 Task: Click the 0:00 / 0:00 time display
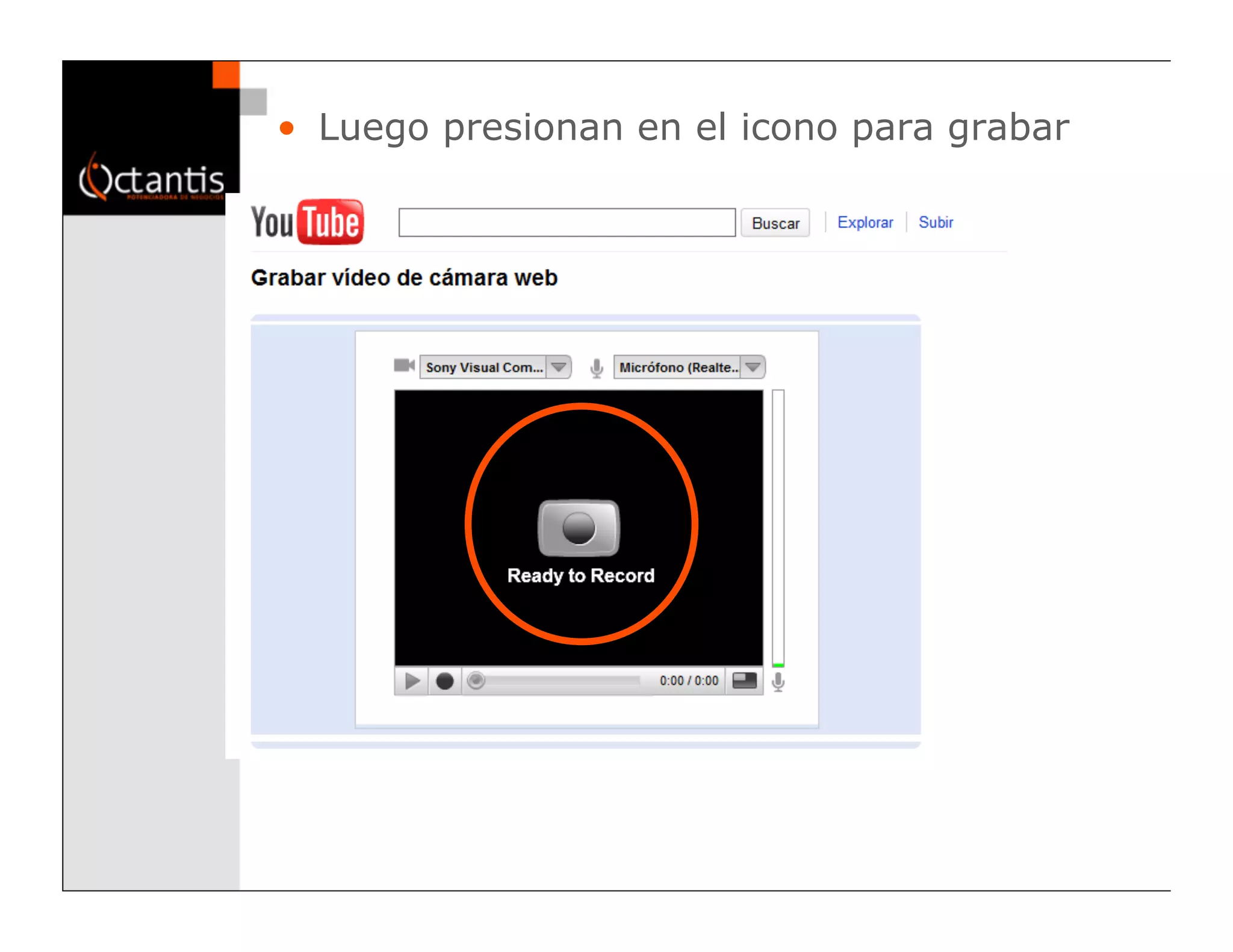pos(689,681)
